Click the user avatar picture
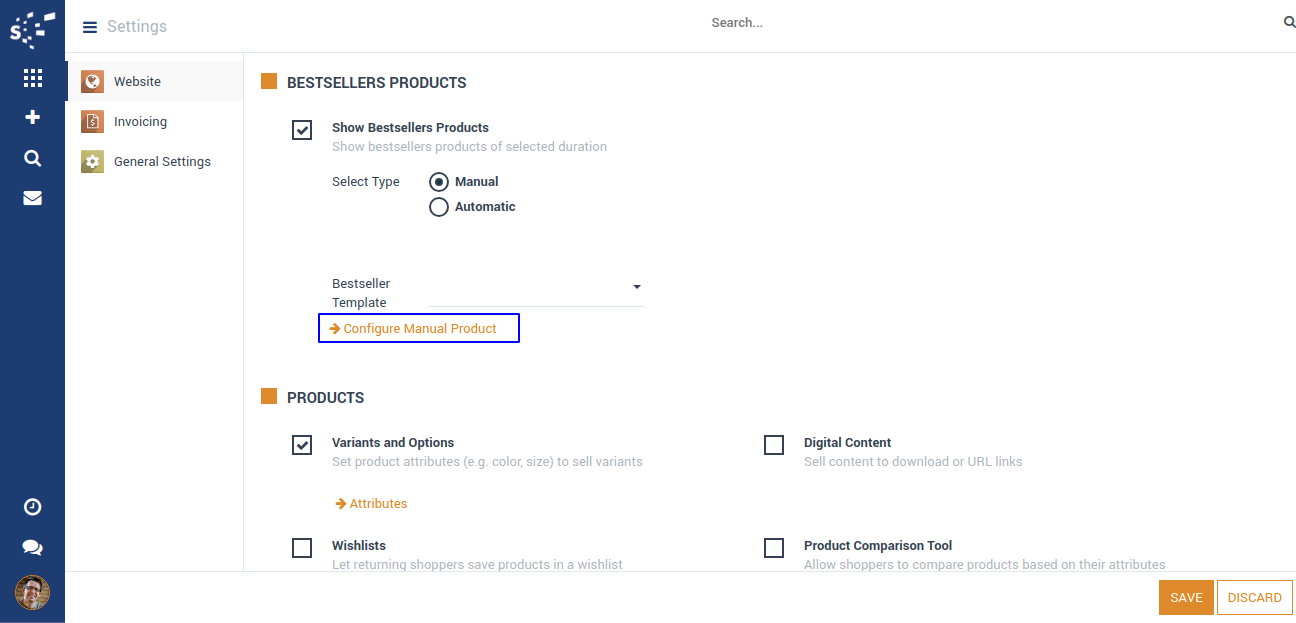 coord(33,593)
